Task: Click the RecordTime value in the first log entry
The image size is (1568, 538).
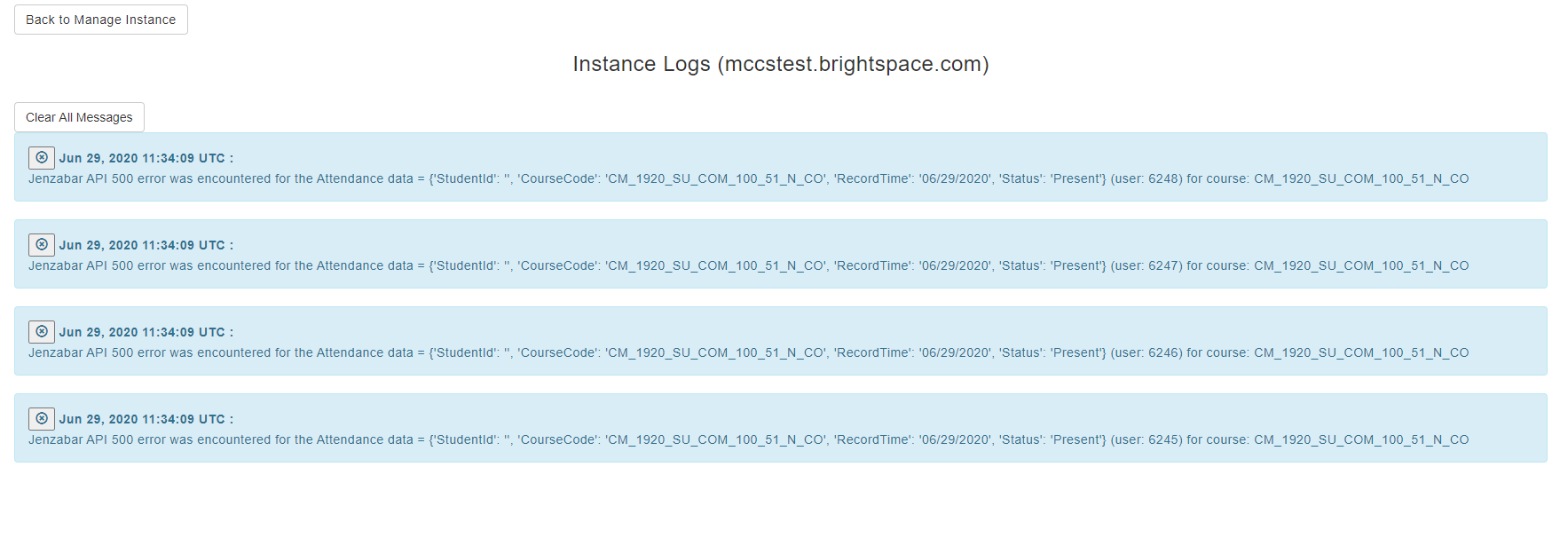Action: click(x=956, y=179)
